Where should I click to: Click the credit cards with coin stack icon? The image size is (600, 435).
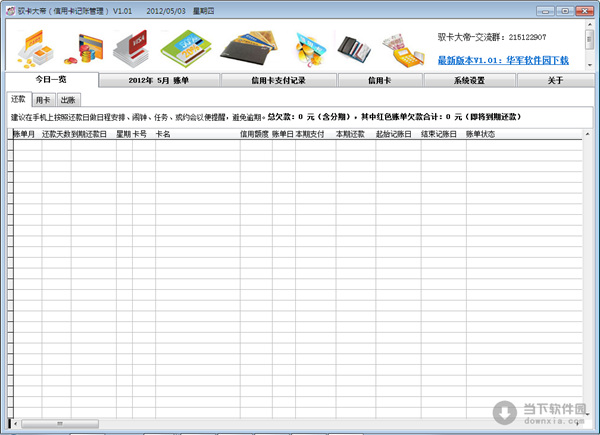[84, 49]
